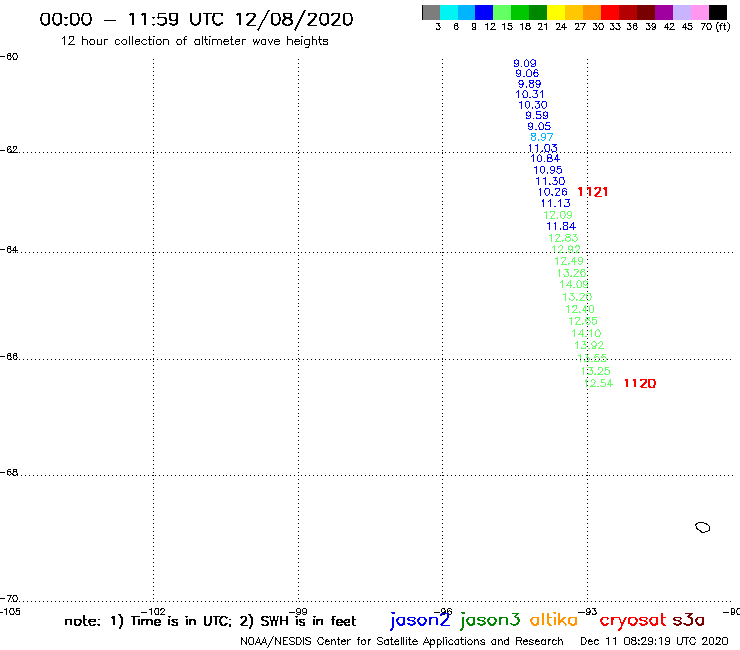Image resolution: width=740 pixels, height=650 pixels.
Task: Click the 10.84 wave height value
Action: point(545,159)
